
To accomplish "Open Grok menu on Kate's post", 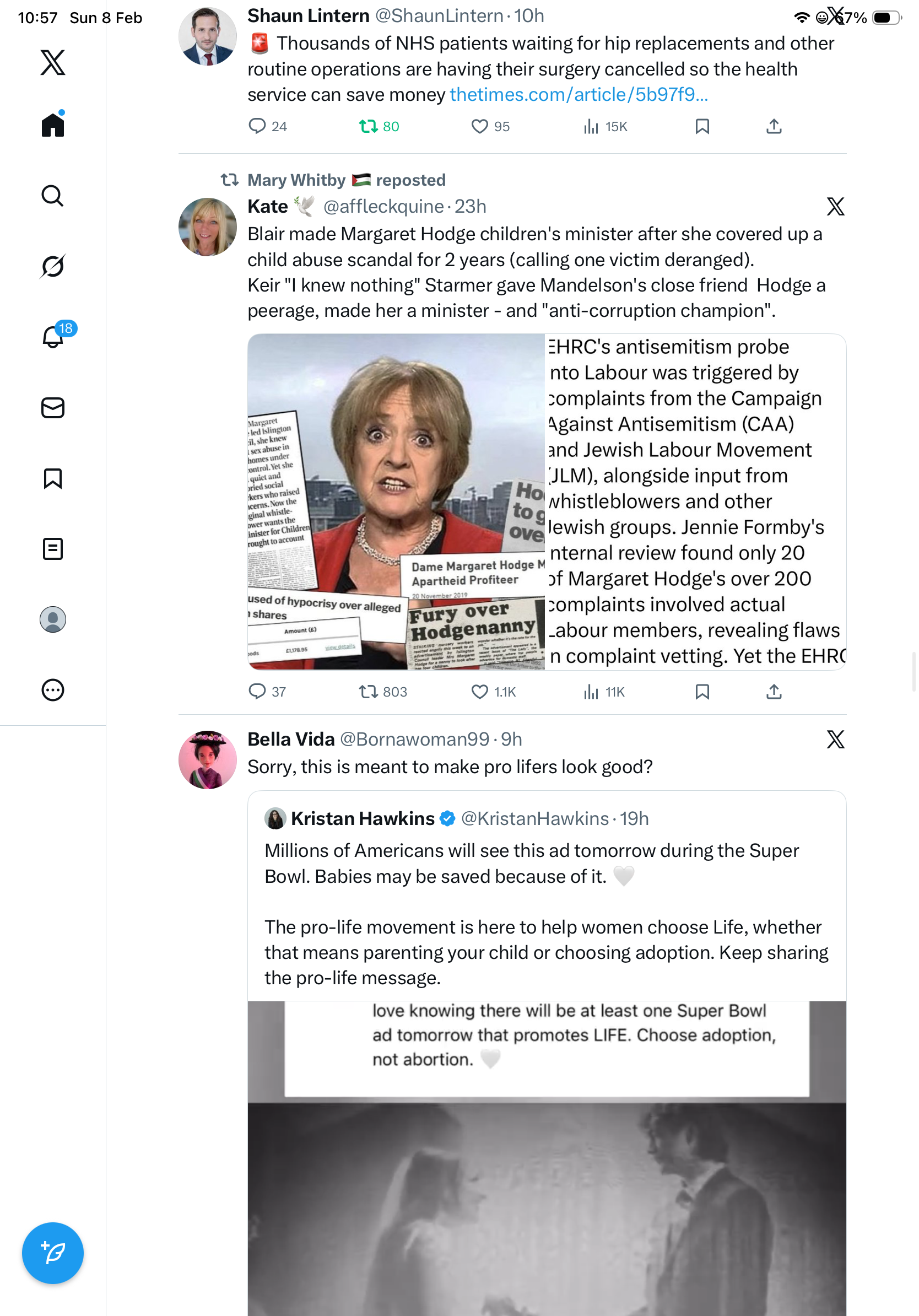I will tap(836, 206).
